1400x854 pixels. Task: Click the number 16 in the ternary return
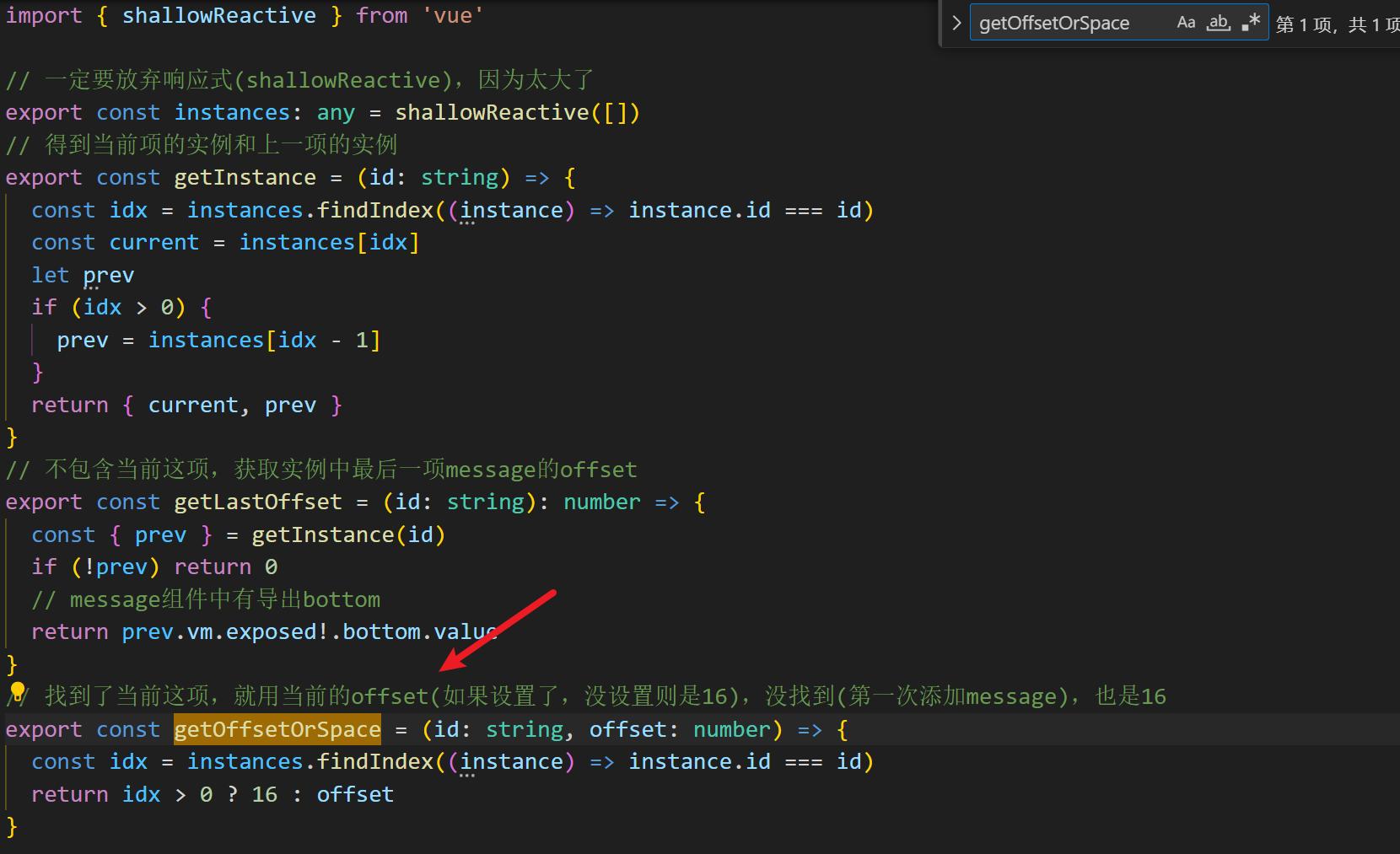[264, 793]
